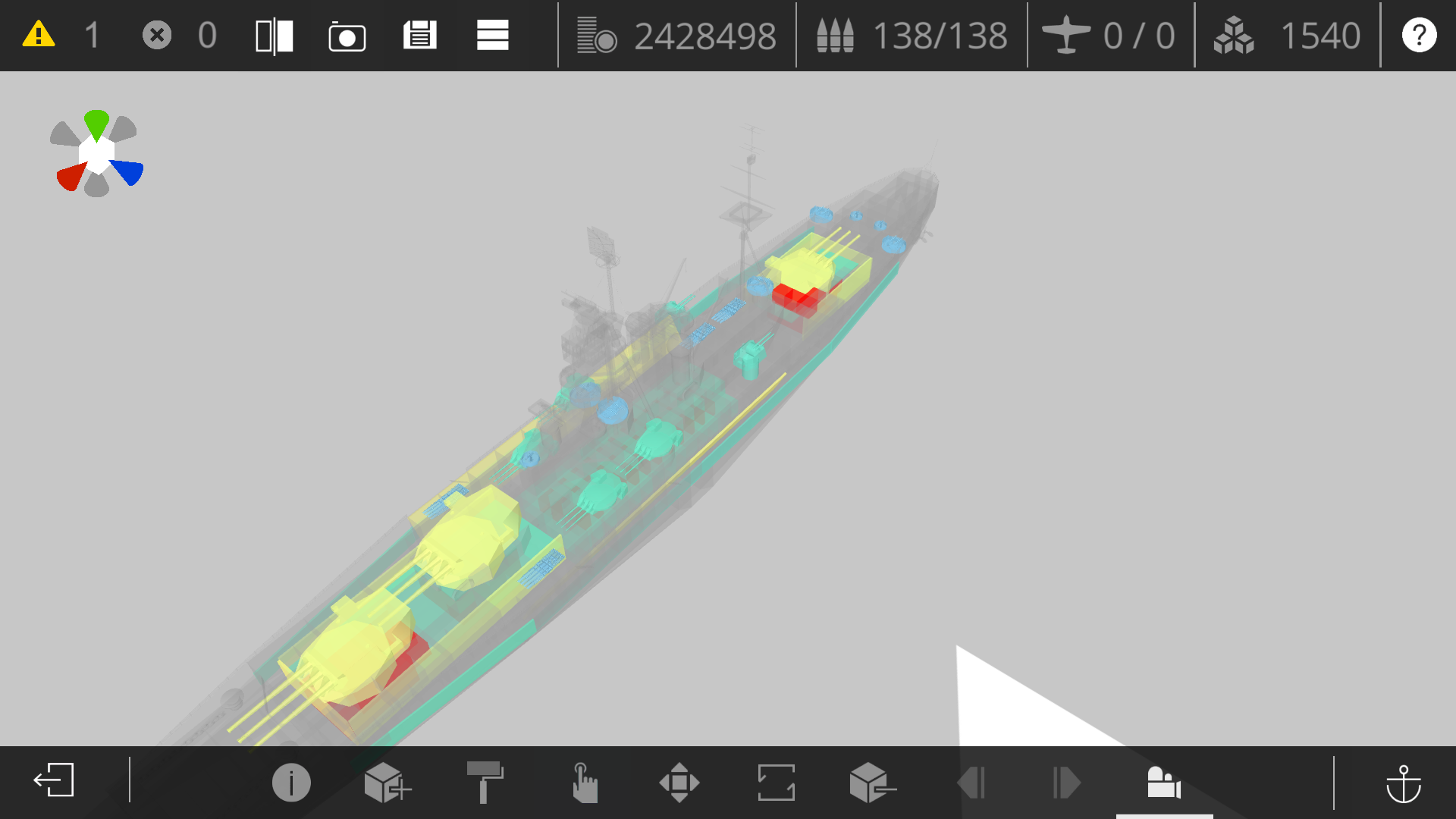Select the pointing hand select tool
The image size is (1456, 819).
click(583, 783)
